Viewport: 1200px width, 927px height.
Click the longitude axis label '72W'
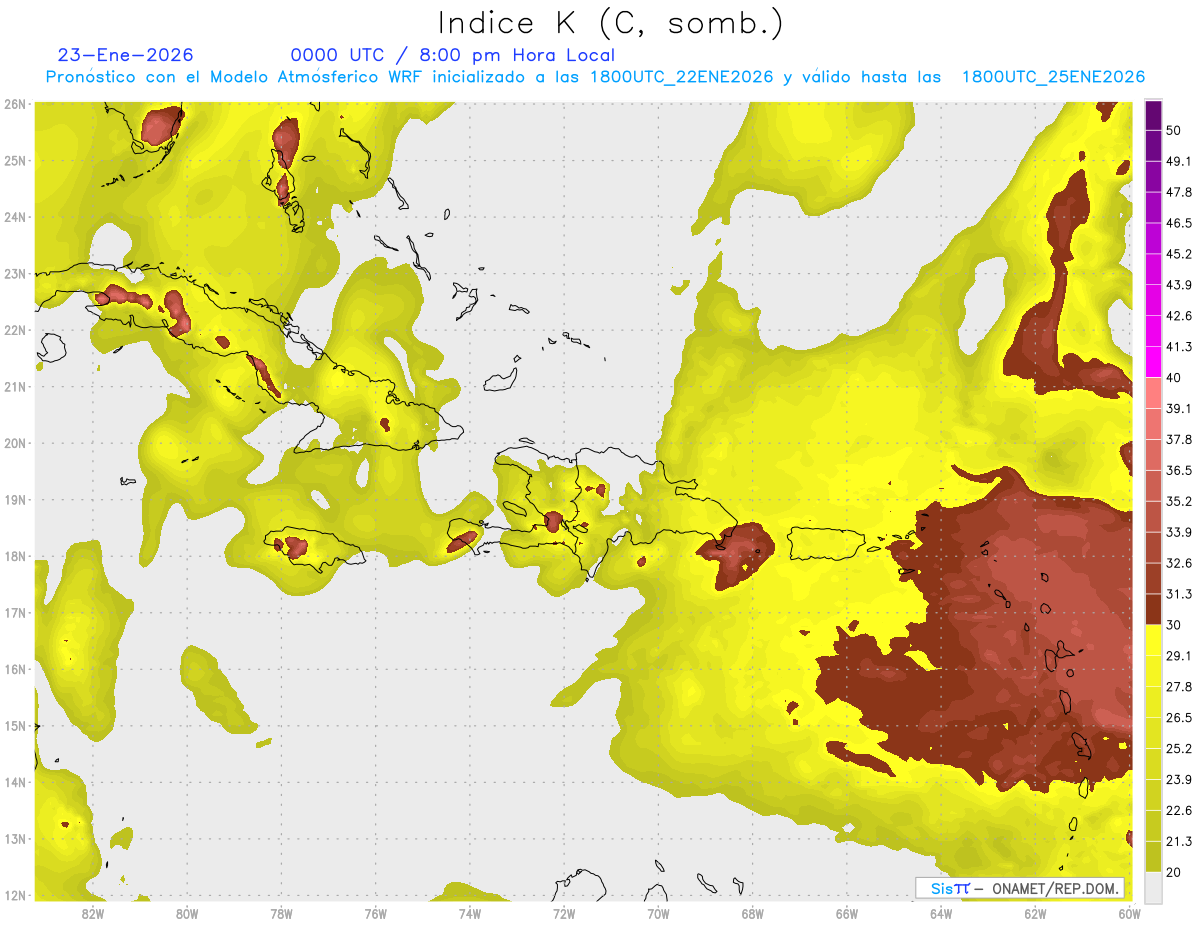[x=564, y=913]
